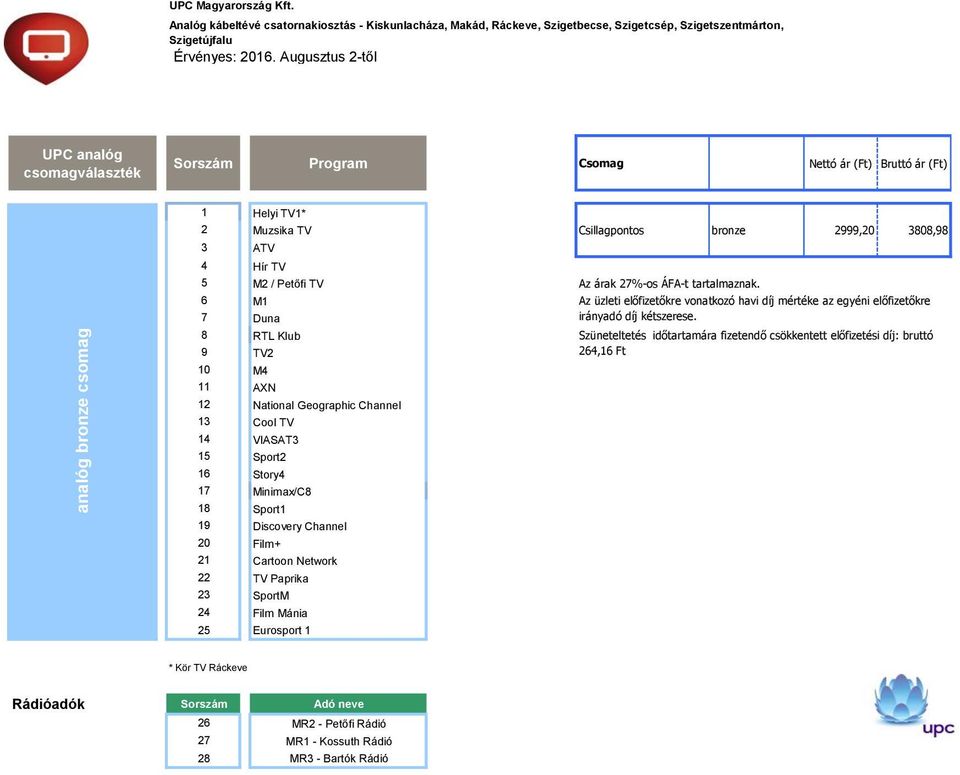
Task: Select Sport2 in the list
Action: pos(269,457)
